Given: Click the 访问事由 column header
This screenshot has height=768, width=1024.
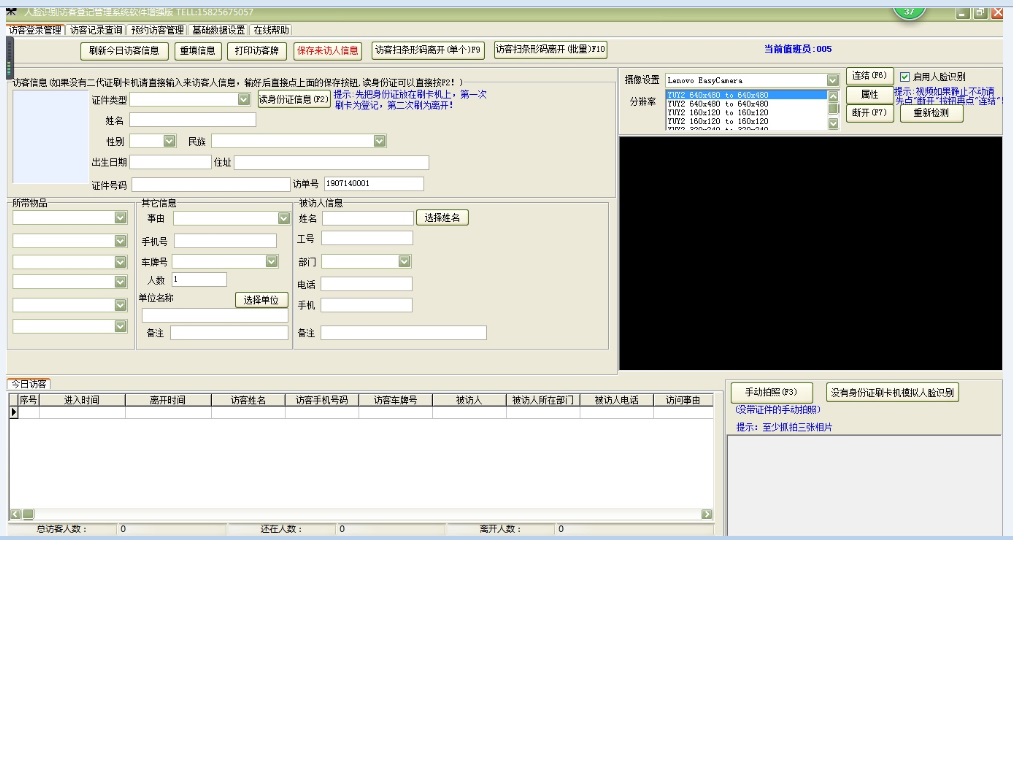Looking at the screenshot, I should pos(683,400).
